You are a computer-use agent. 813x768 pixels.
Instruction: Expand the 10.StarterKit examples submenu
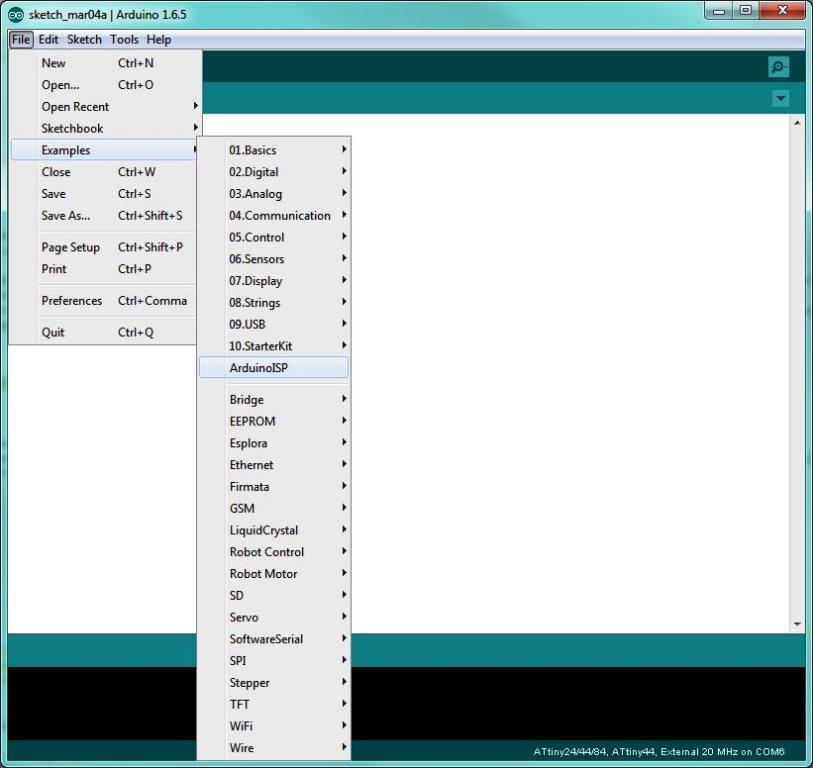coord(274,346)
